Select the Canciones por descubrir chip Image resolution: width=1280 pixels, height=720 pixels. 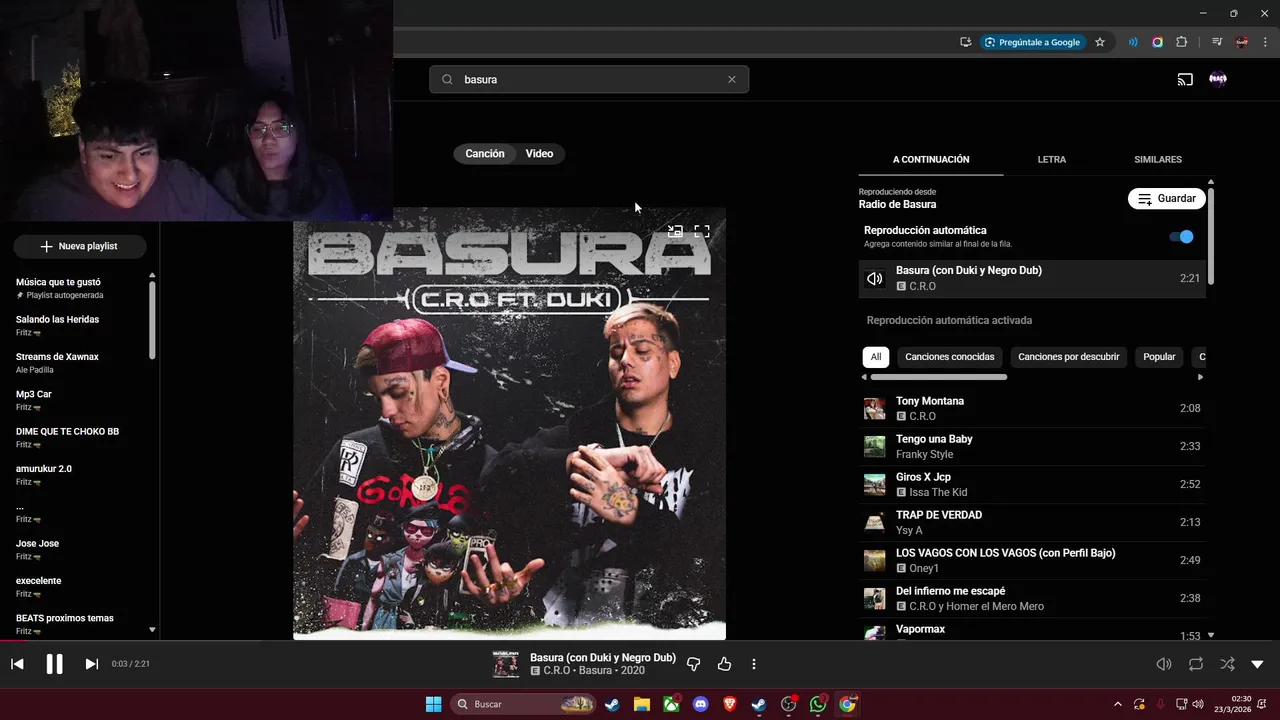[1068, 356]
